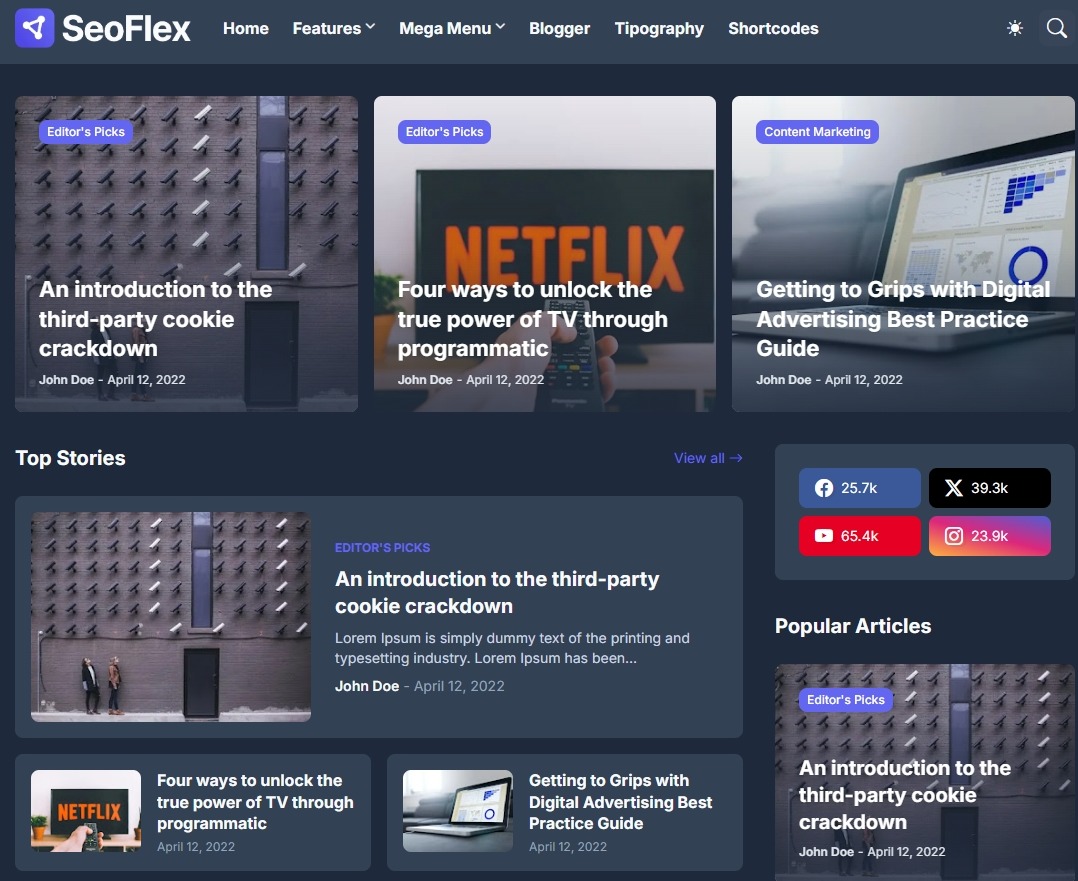Open small card title Four ways to unlock TV
Viewport: 1078px width, 881px height.
255,802
